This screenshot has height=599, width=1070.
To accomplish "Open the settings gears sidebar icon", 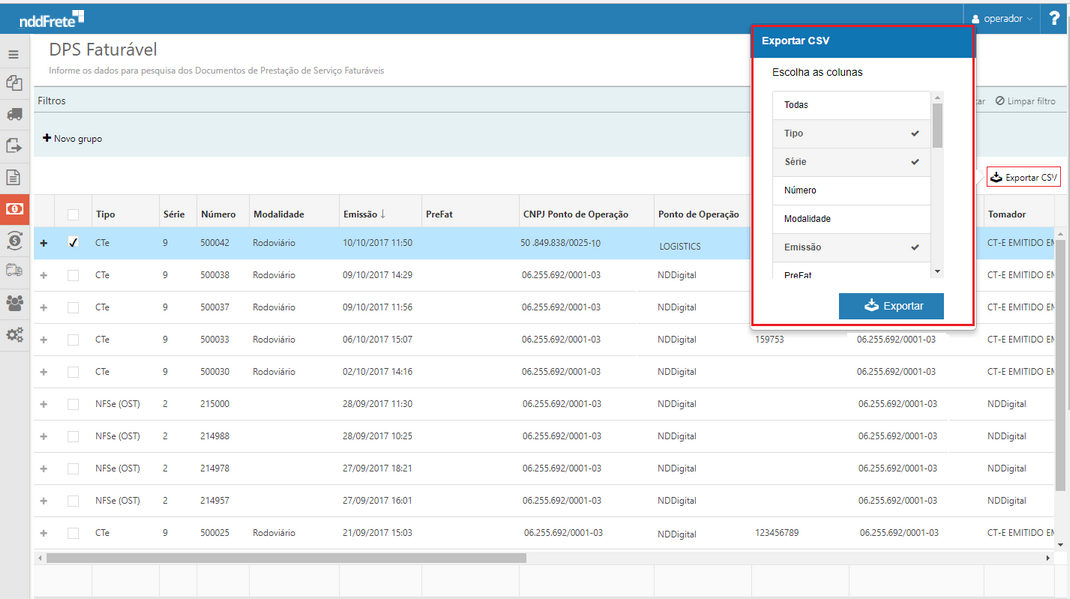I will click(14, 335).
